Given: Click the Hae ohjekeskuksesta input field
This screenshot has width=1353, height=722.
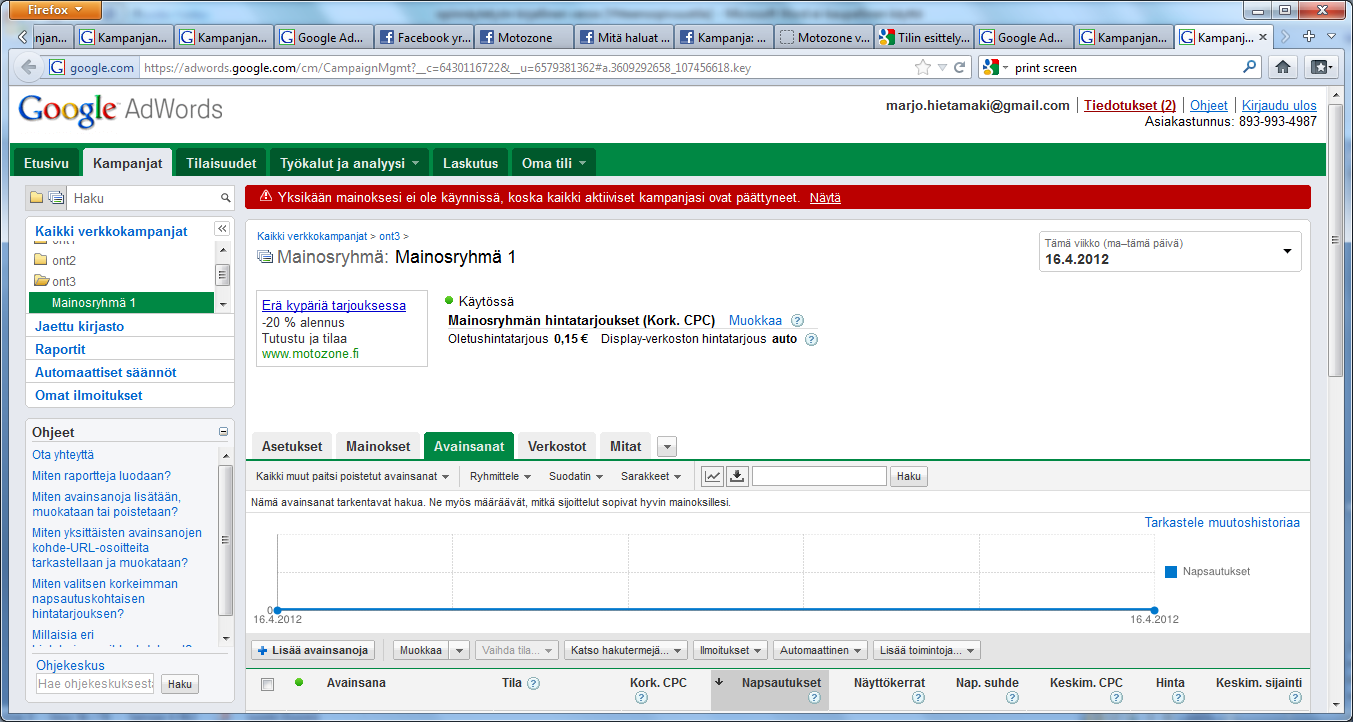Looking at the screenshot, I should tap(95, 684).
